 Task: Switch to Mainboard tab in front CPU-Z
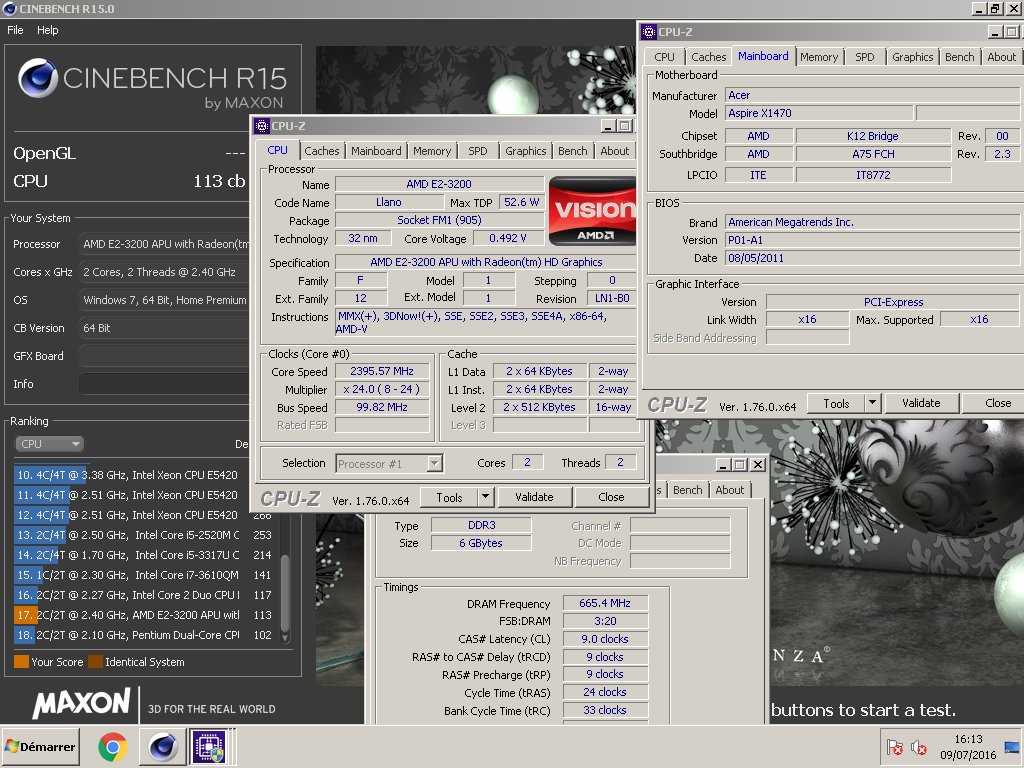[376, 151]
